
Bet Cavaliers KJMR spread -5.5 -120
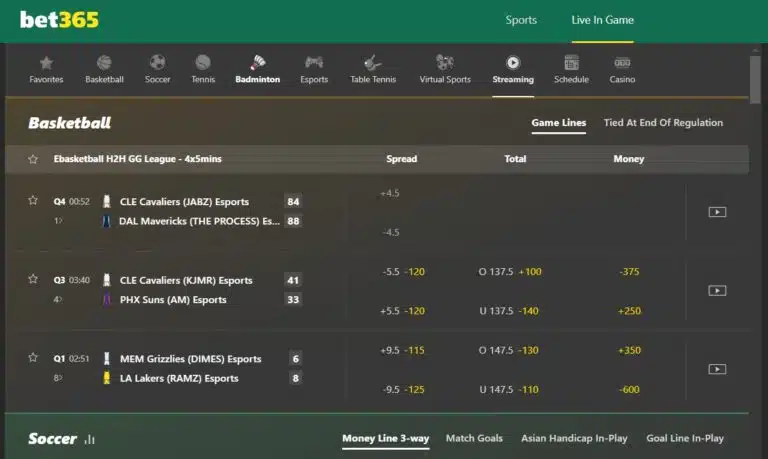[x=403, y=272]
